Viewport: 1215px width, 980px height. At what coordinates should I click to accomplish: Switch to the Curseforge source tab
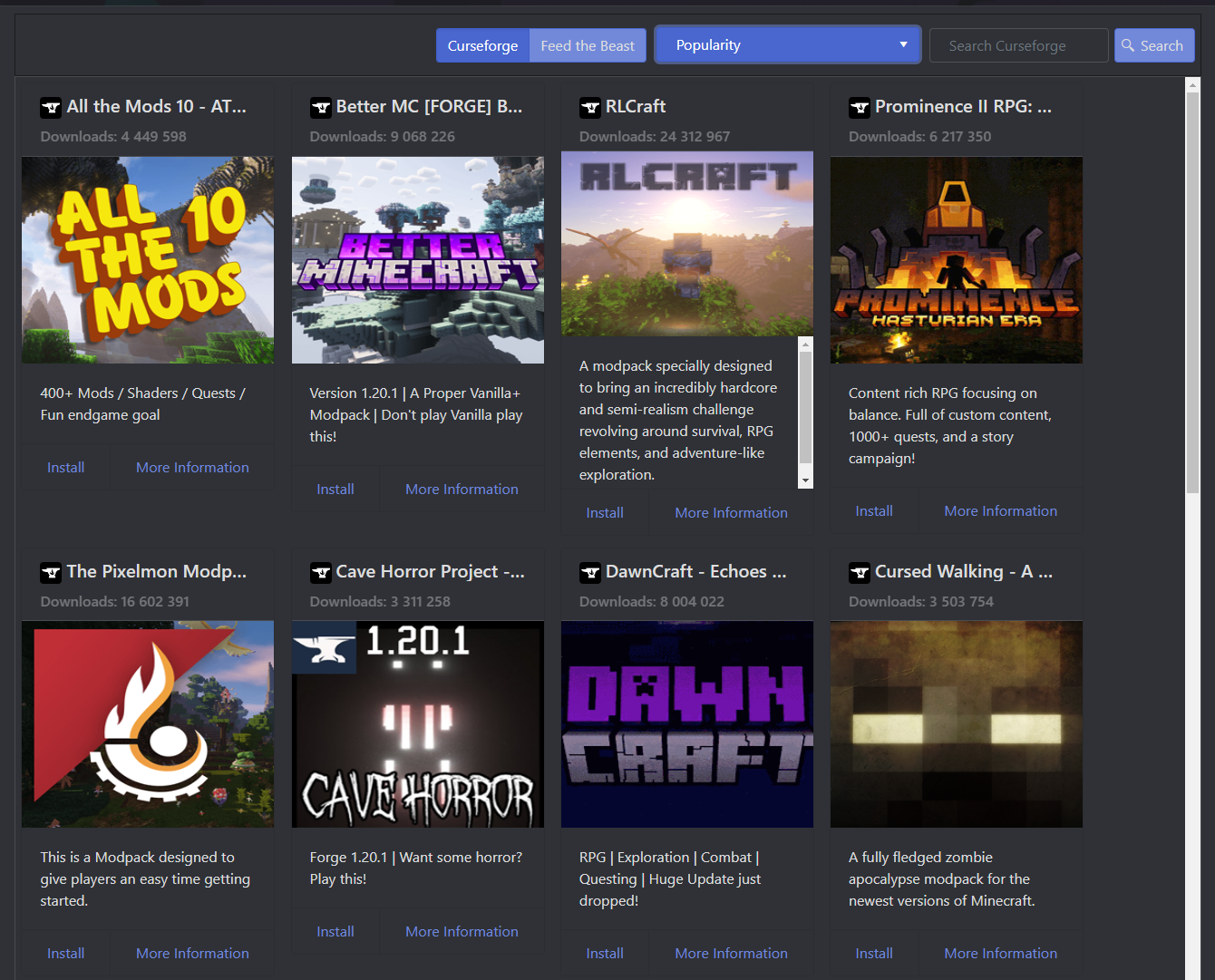click(x=483, y=45)
